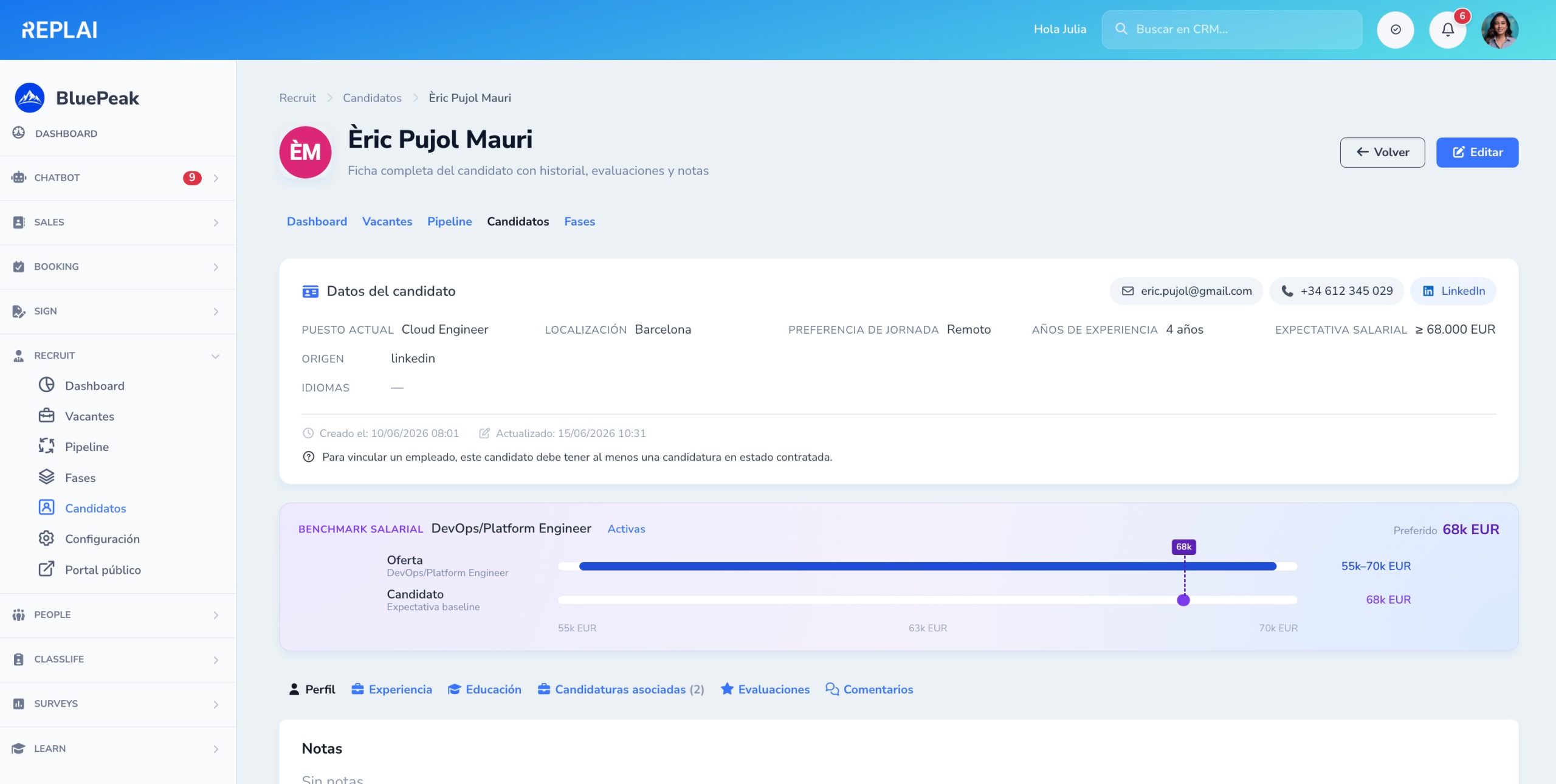Click the Sign pen icon
Screen dimensions: 1556x784
click(19, 311)
